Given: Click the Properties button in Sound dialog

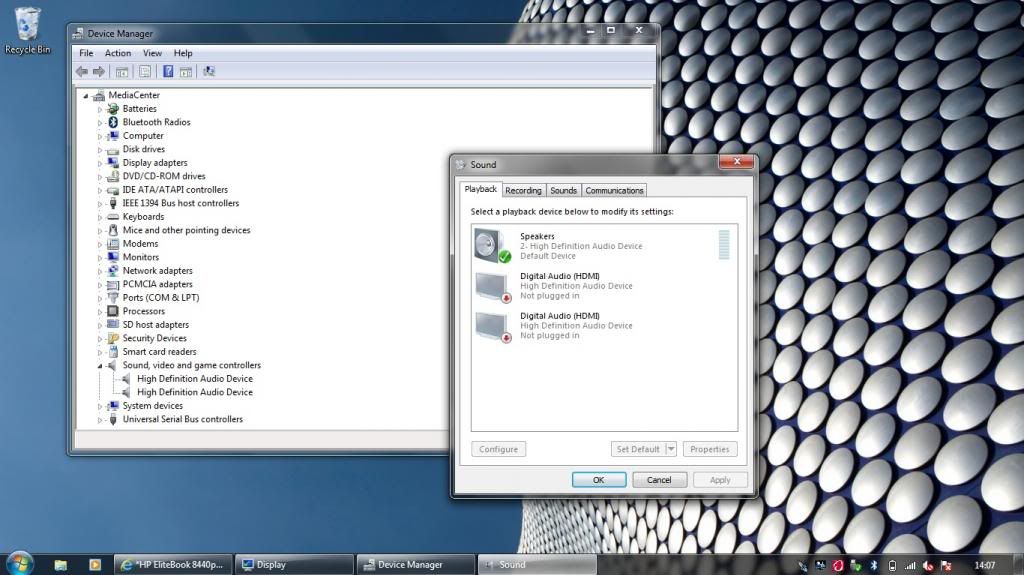Looking at the screenshot, I should click(x=710, y=449).
